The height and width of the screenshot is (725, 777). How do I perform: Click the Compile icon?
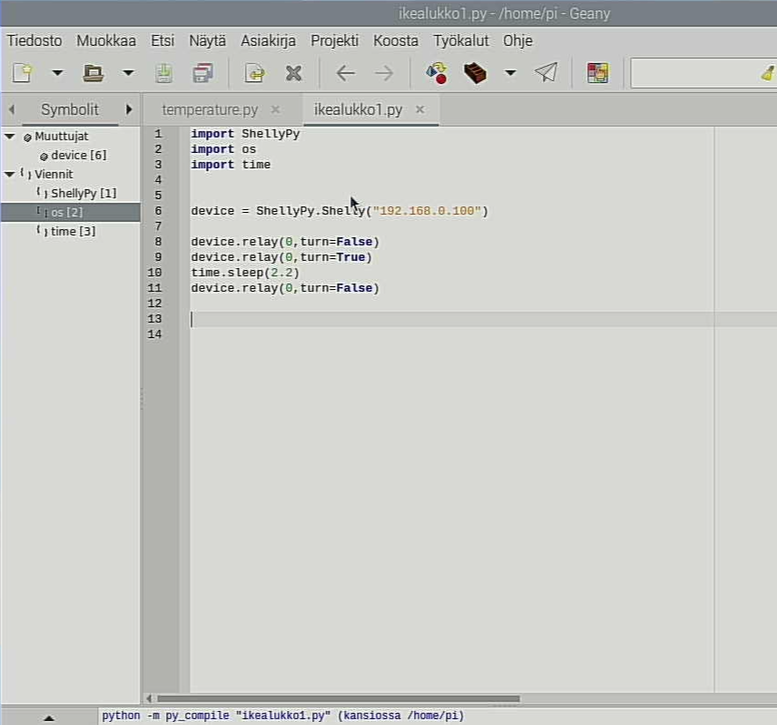coord(437,73)
